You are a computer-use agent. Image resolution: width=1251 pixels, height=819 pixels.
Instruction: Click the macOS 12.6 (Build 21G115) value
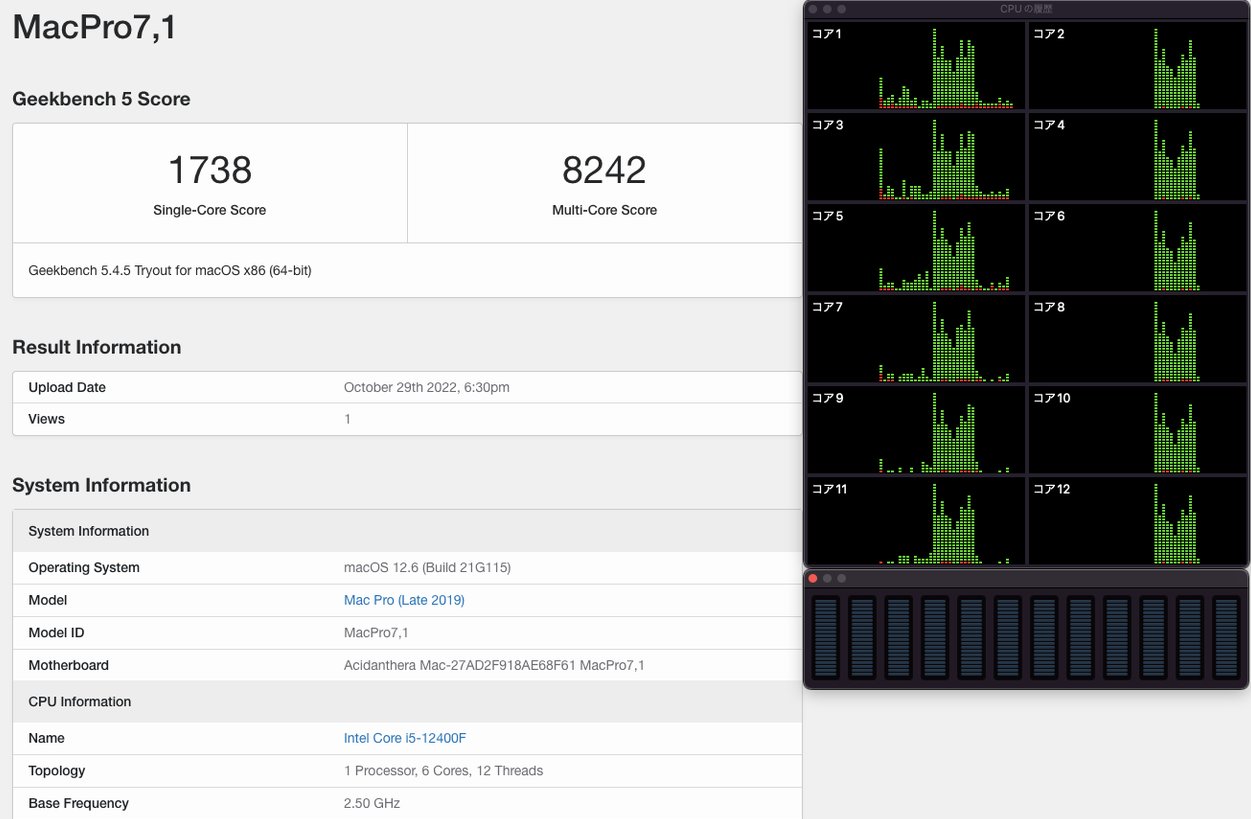(427, 567)
